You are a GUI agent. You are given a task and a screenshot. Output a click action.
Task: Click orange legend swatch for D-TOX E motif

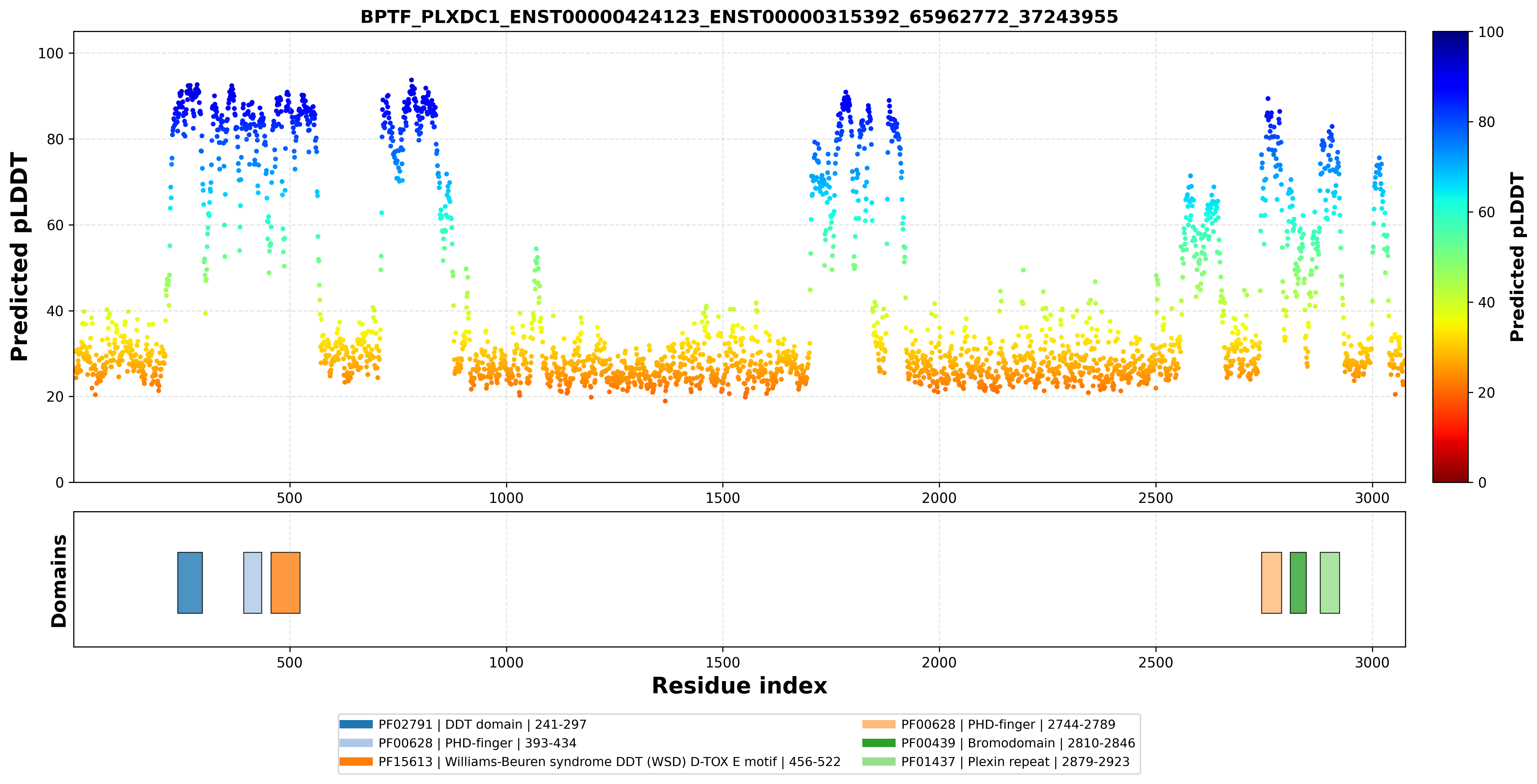[x=356, y=761]
